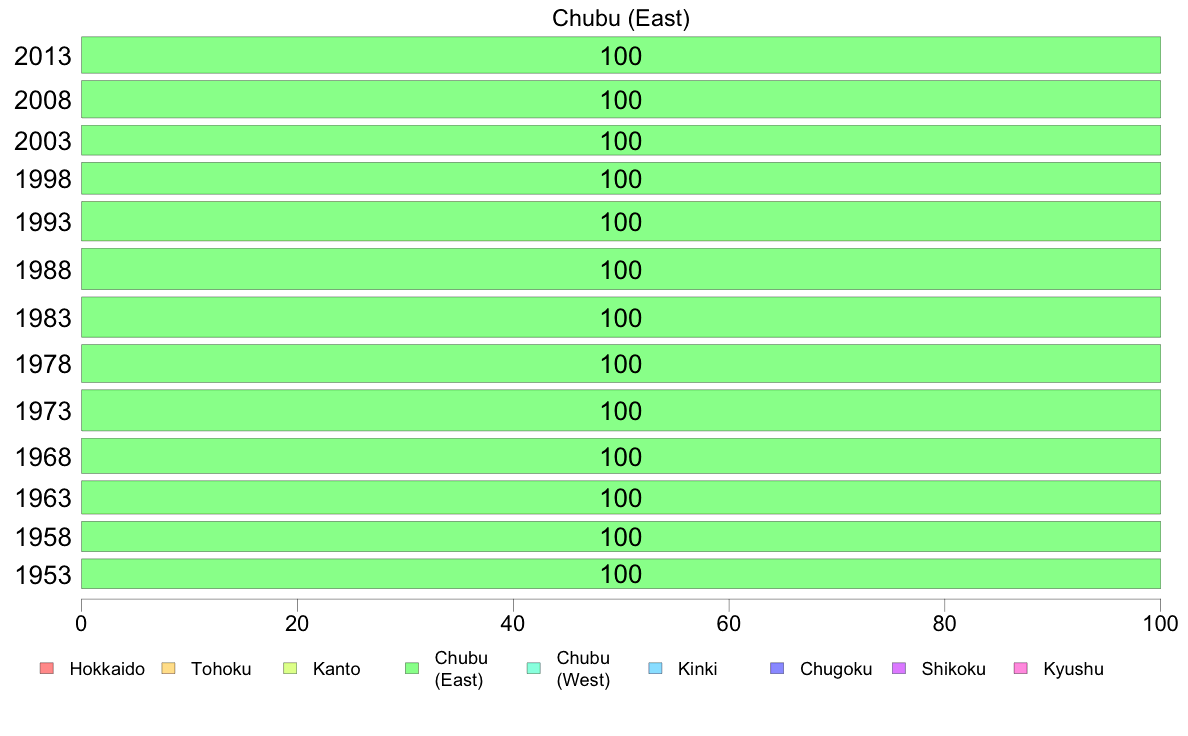Click the 60 tick on x-axis
The height and width of the screenshot is (736, 1188).
729,624
